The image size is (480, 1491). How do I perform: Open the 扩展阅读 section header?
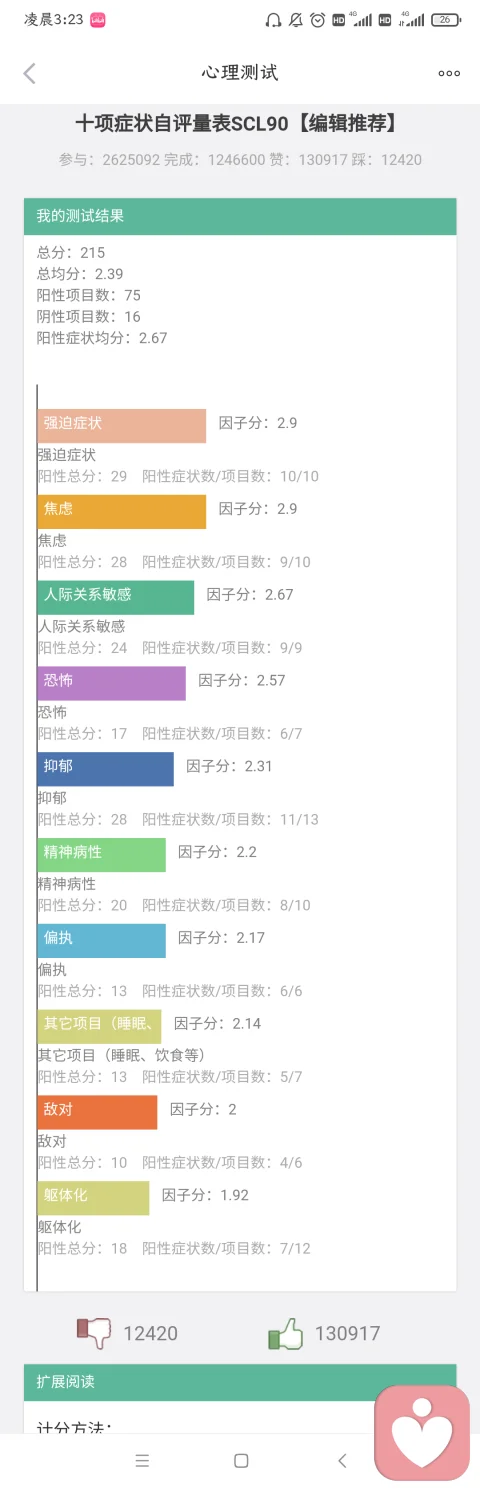240,1382
